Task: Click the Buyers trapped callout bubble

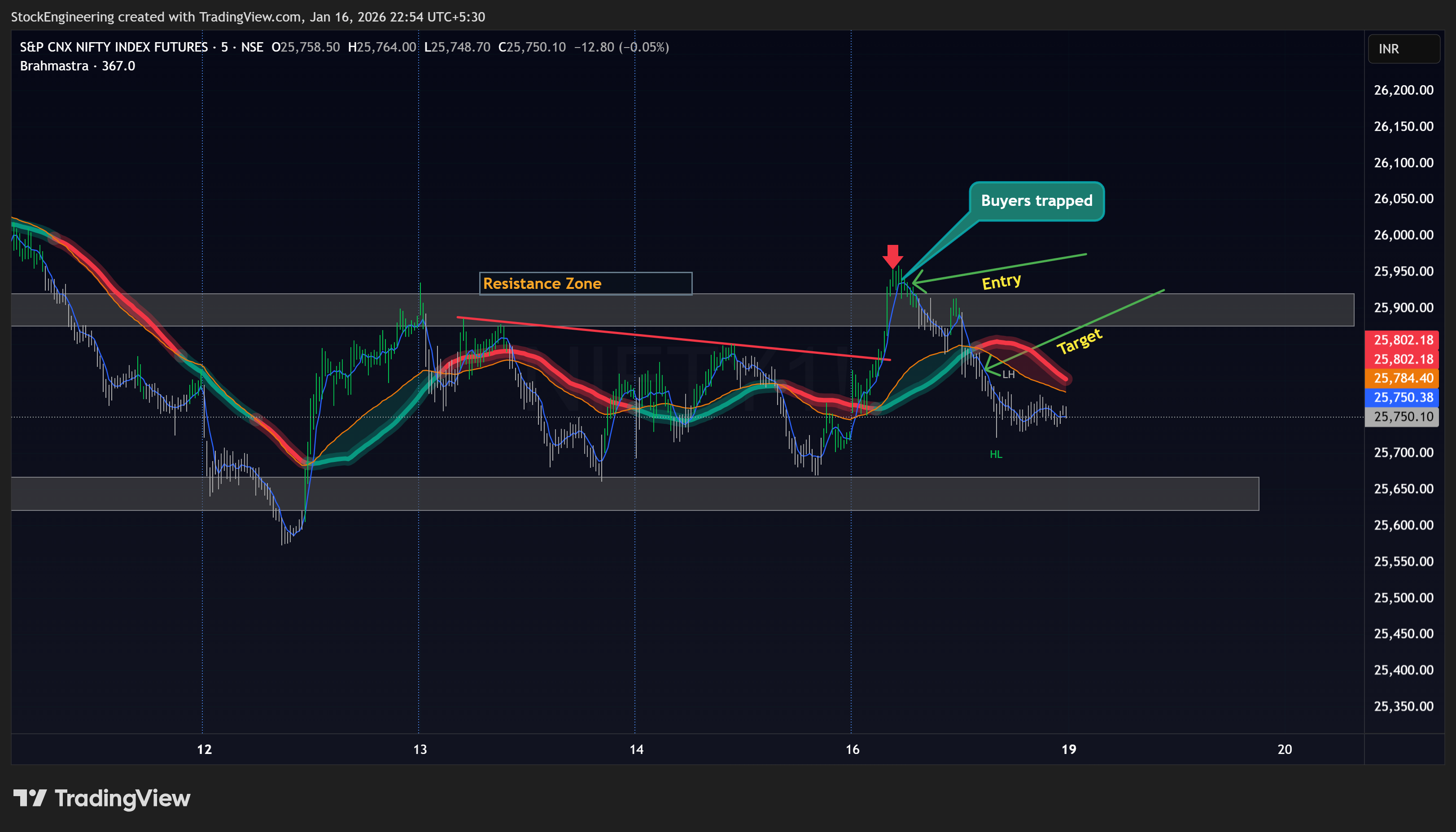Action: click(1036, 200)
